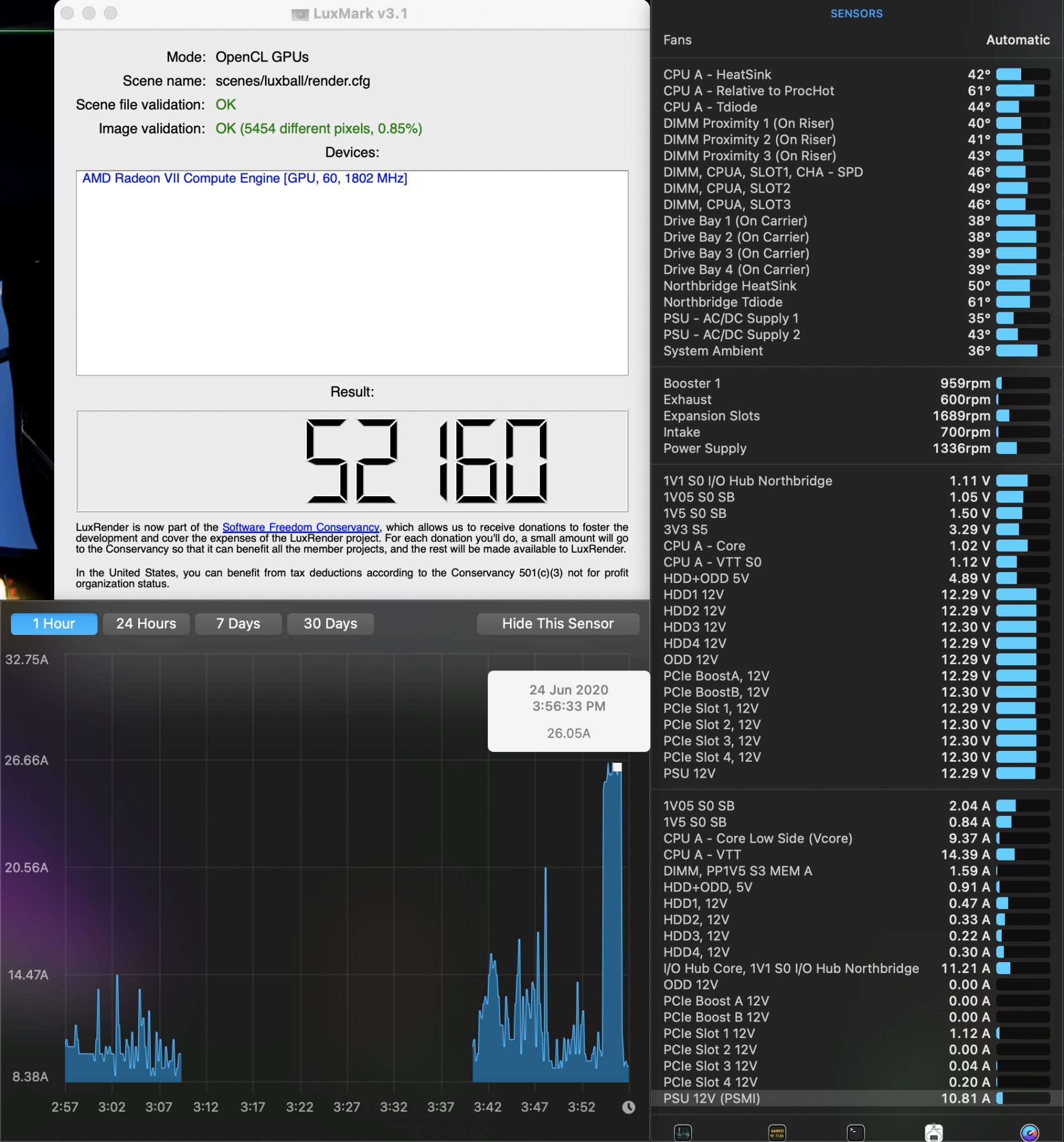Click the HDD1, 12V current row

(x=857, y=903)
